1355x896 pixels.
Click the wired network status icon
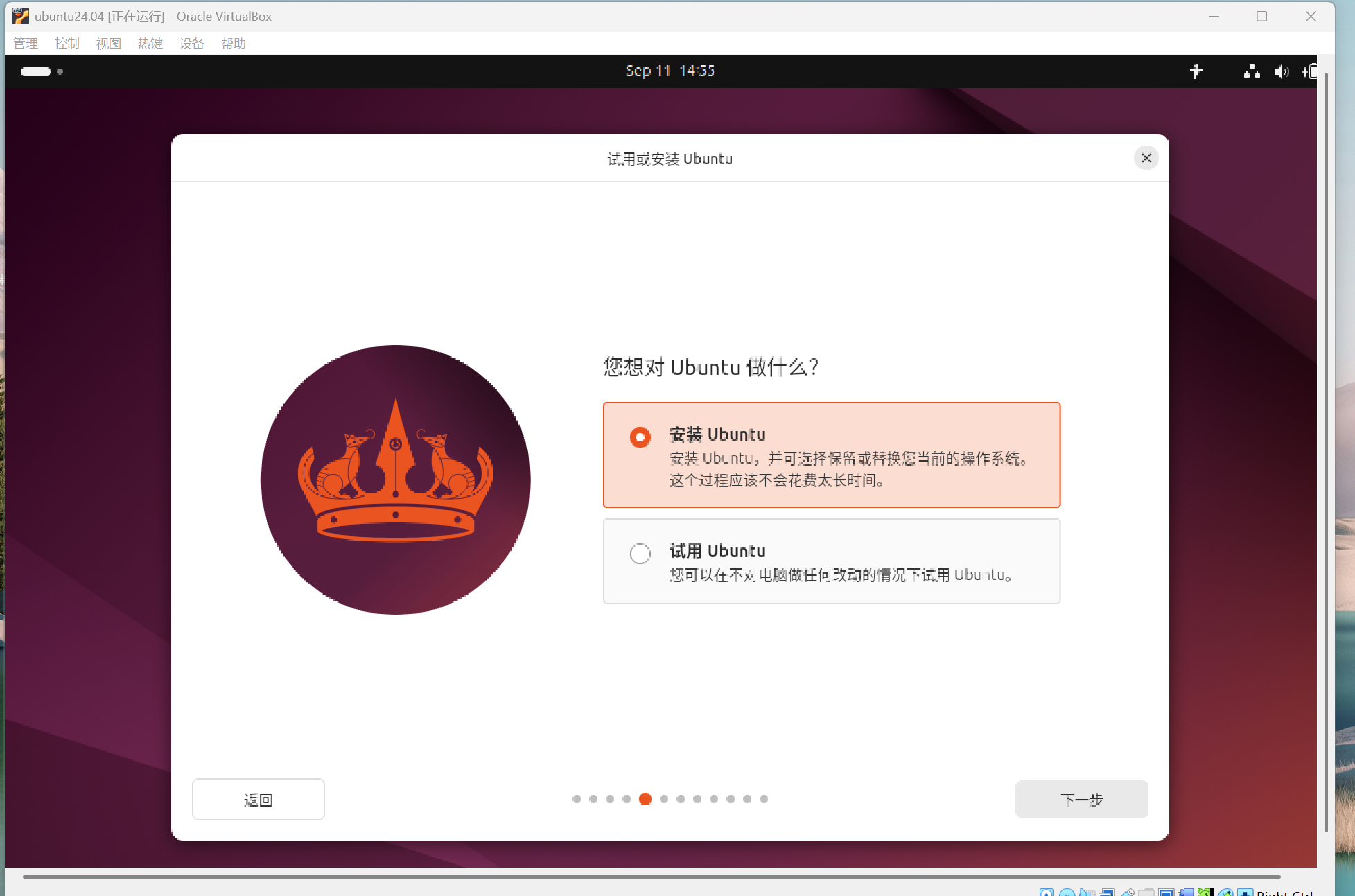tap(1251, 71)
